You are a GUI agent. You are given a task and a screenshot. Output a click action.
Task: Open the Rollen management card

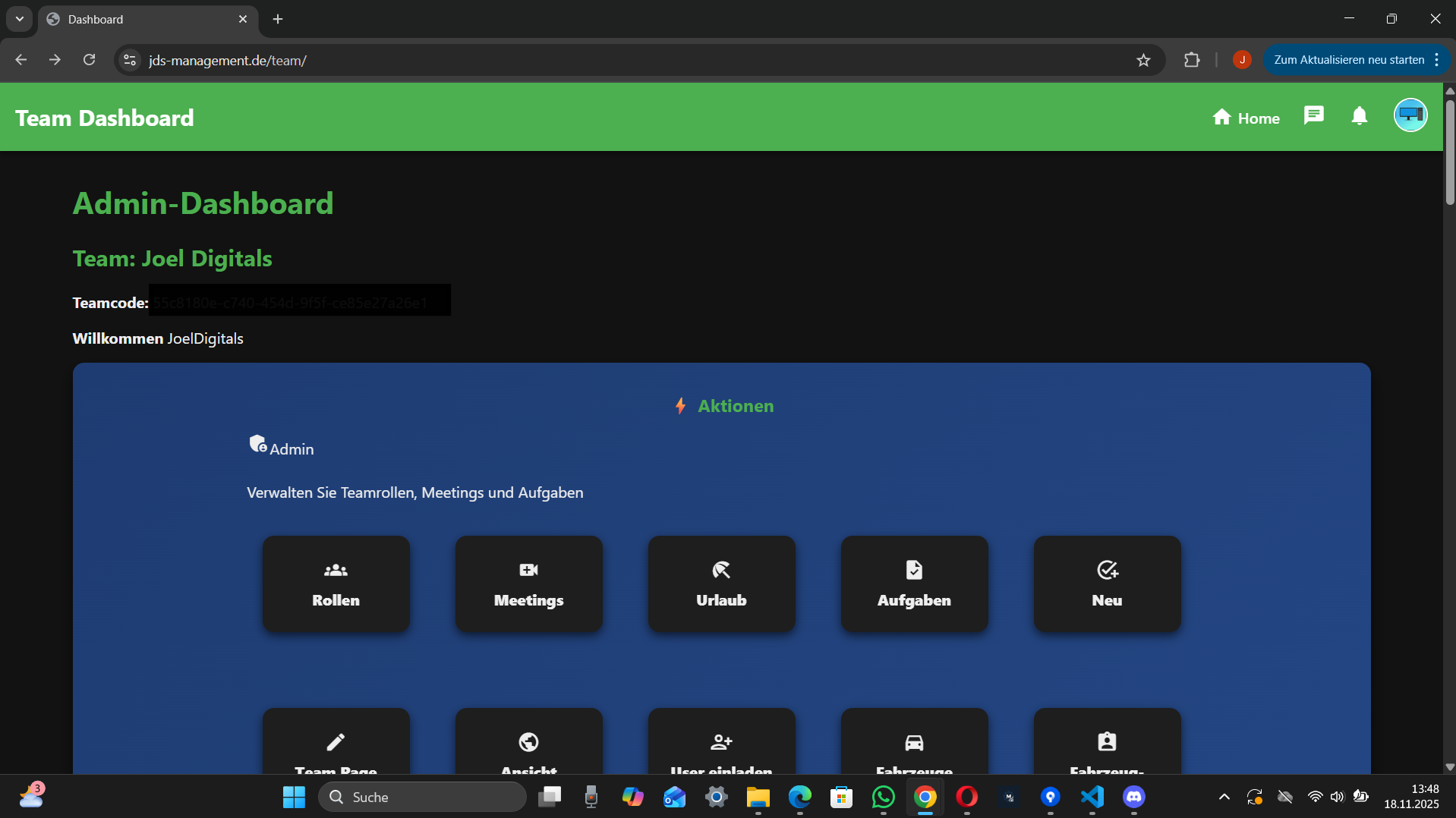(x=335, y=584)
